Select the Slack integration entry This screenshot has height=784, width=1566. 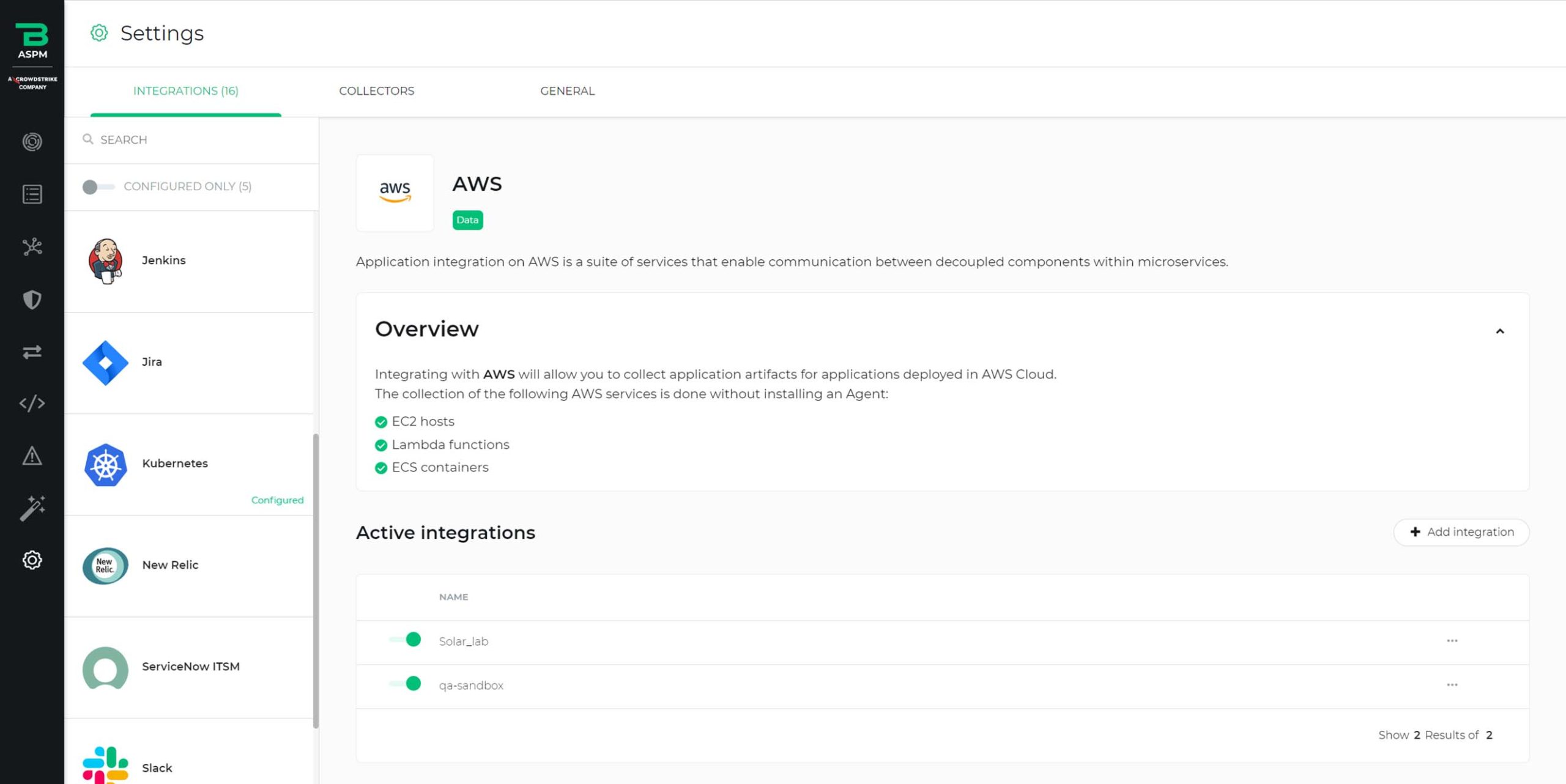coord(188,752)
